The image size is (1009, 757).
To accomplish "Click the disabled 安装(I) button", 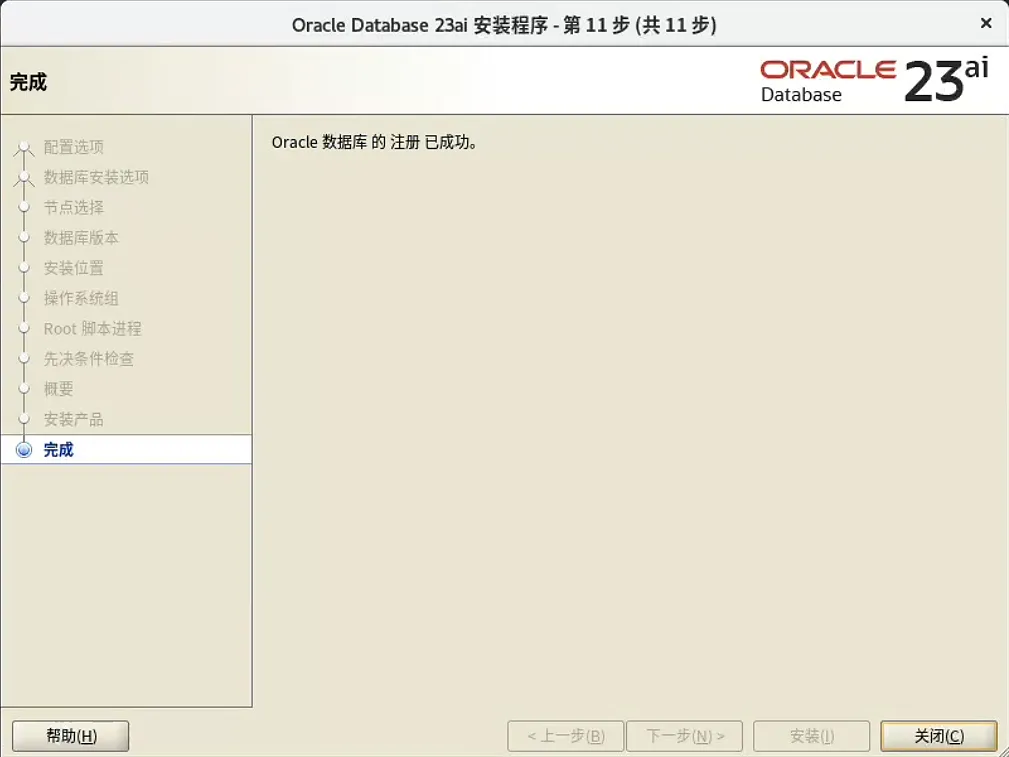I will tap(811, 736).
